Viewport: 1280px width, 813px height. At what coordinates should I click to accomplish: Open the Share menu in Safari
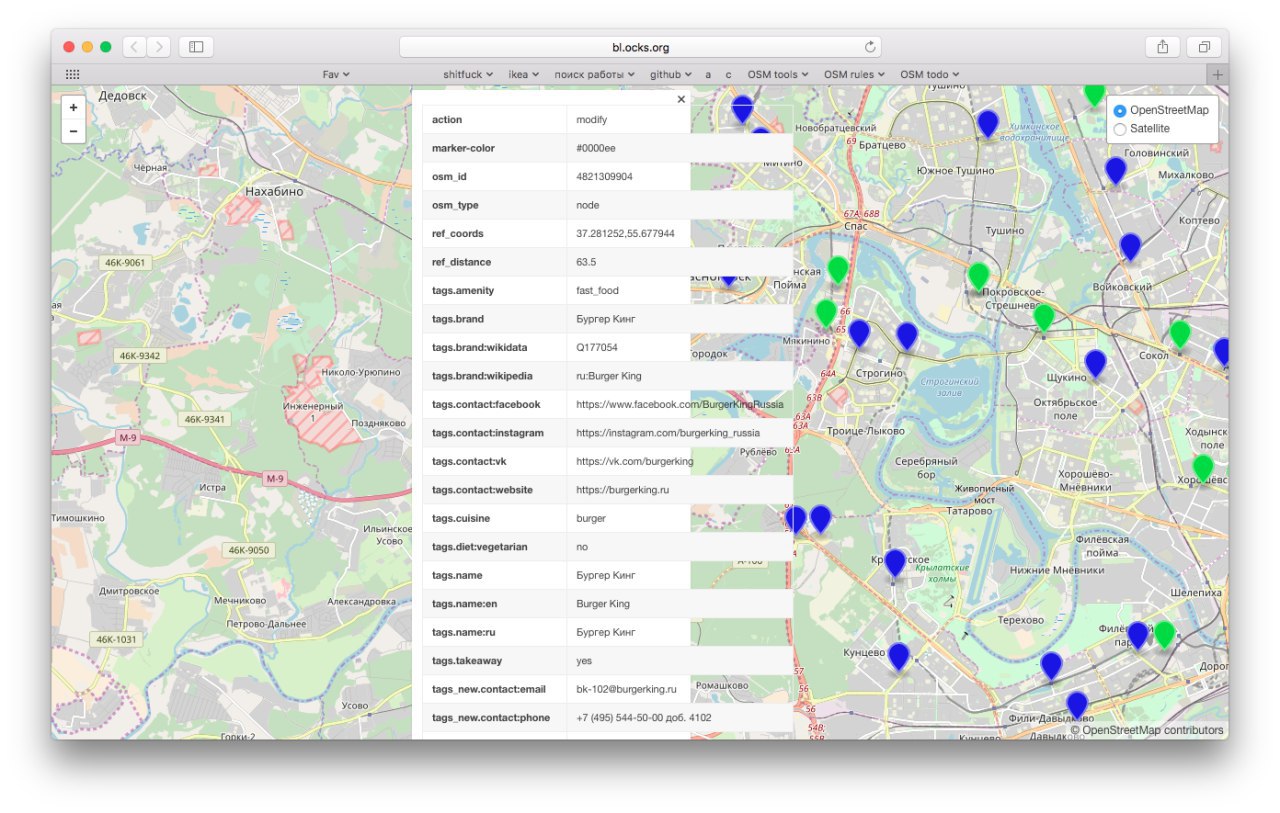[x=1162, y=47]
